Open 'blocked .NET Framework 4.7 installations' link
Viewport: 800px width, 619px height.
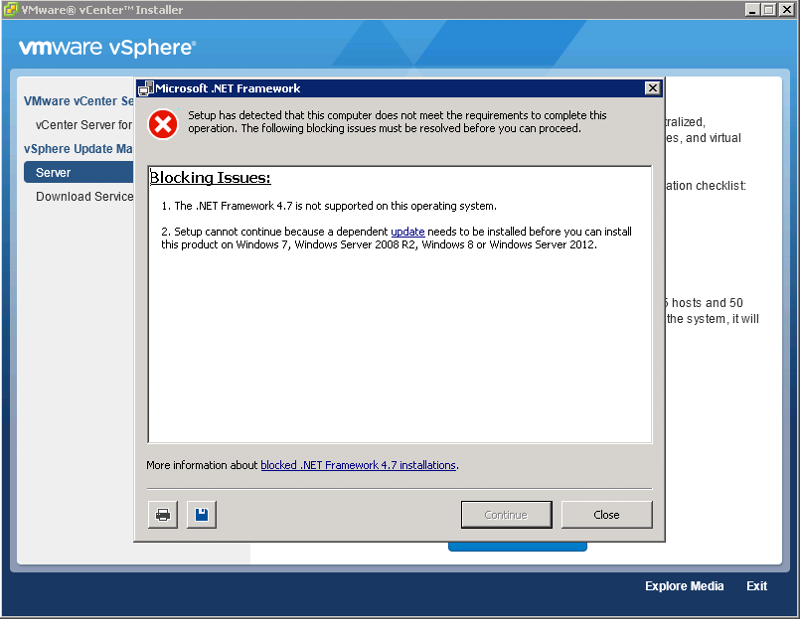click(358, 465)
